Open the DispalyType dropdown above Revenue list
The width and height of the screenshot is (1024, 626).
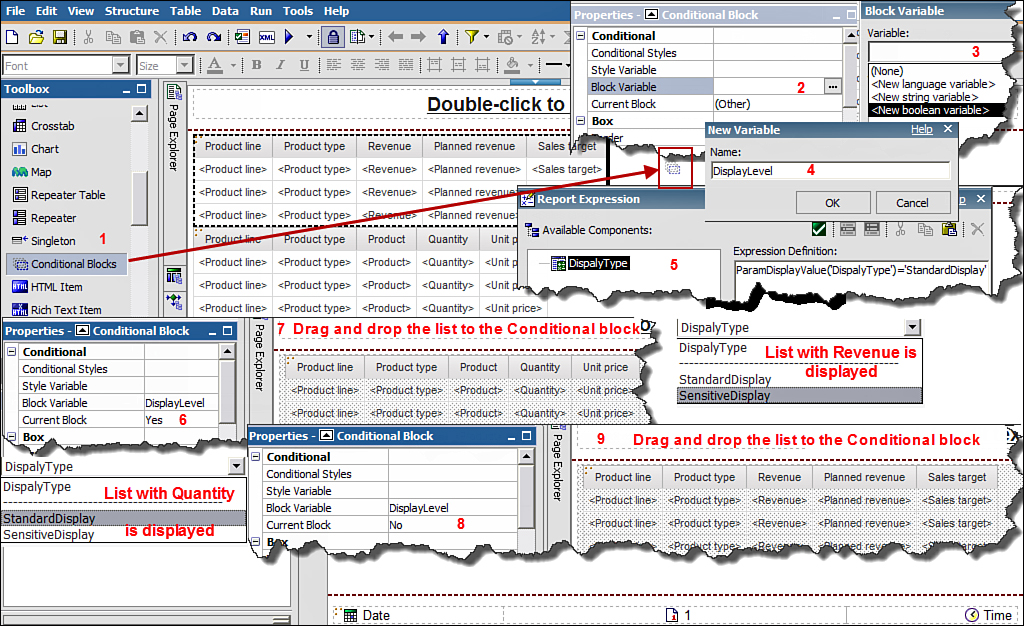[x=912, y=327]
